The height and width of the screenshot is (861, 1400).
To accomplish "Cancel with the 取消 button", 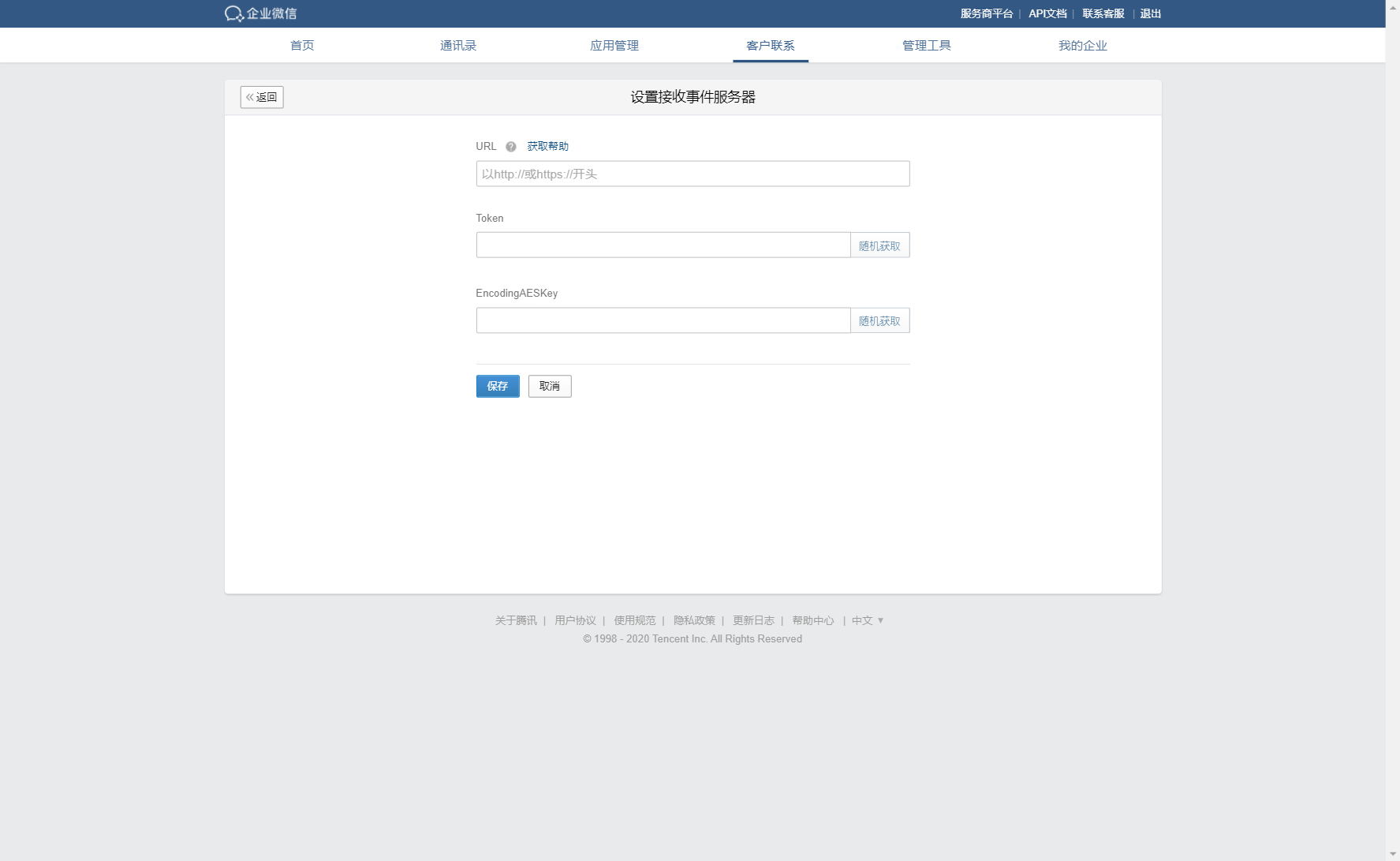I will [x=550, y=386].
